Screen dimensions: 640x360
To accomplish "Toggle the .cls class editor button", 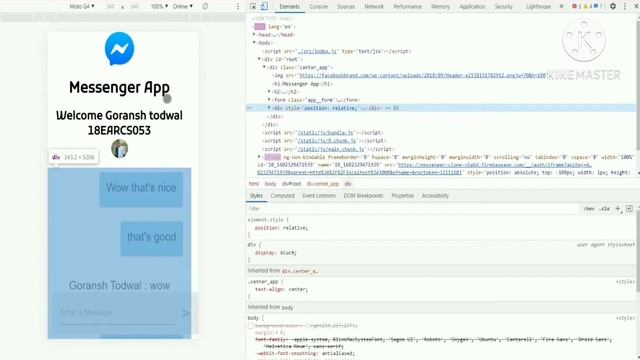I will click(604, 209).
